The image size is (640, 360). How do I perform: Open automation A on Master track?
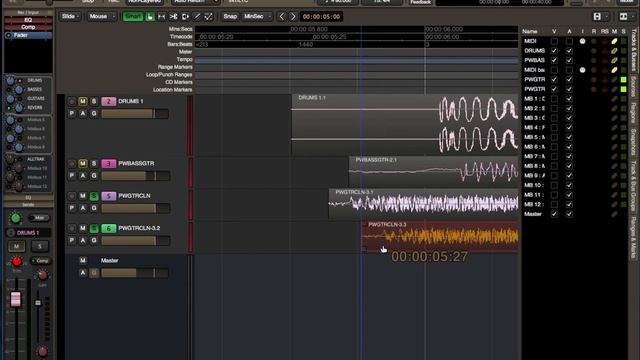point(83,273)
